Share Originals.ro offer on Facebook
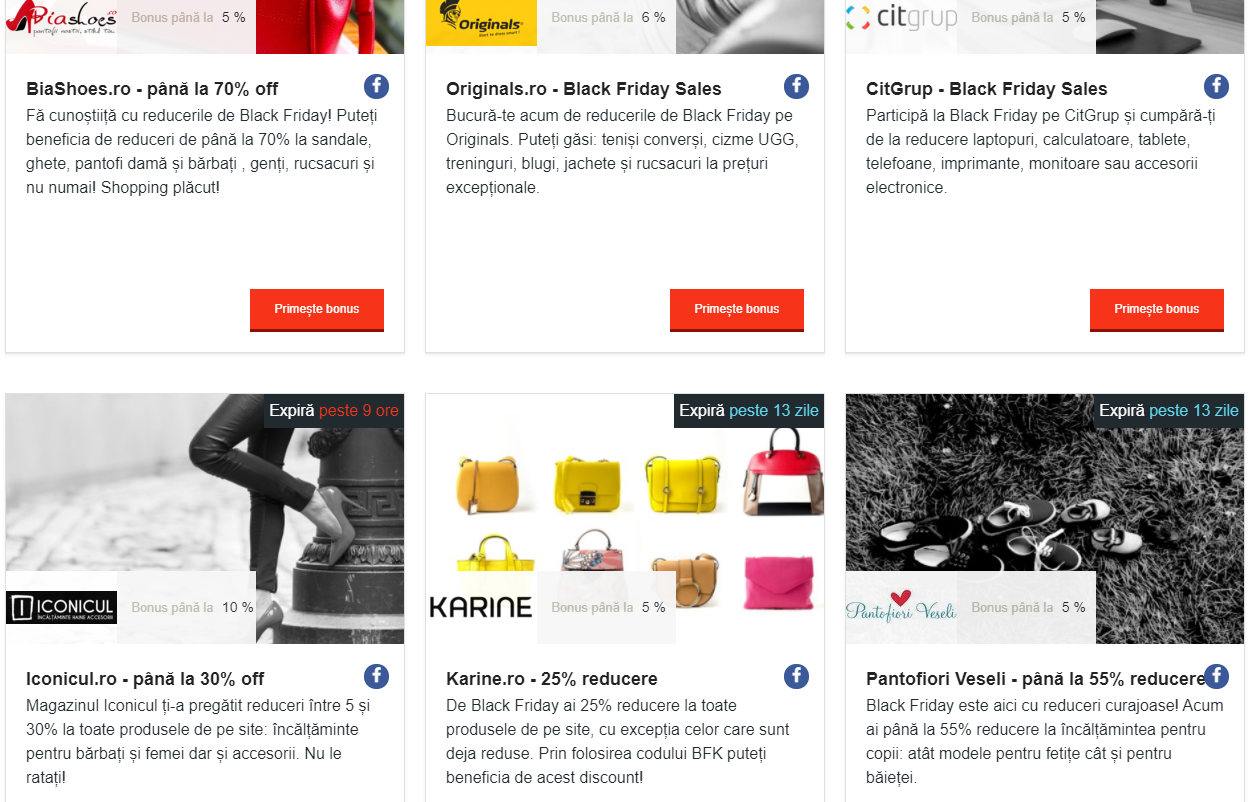This screenshot has width=1249, height=802. tap(796, 86)
